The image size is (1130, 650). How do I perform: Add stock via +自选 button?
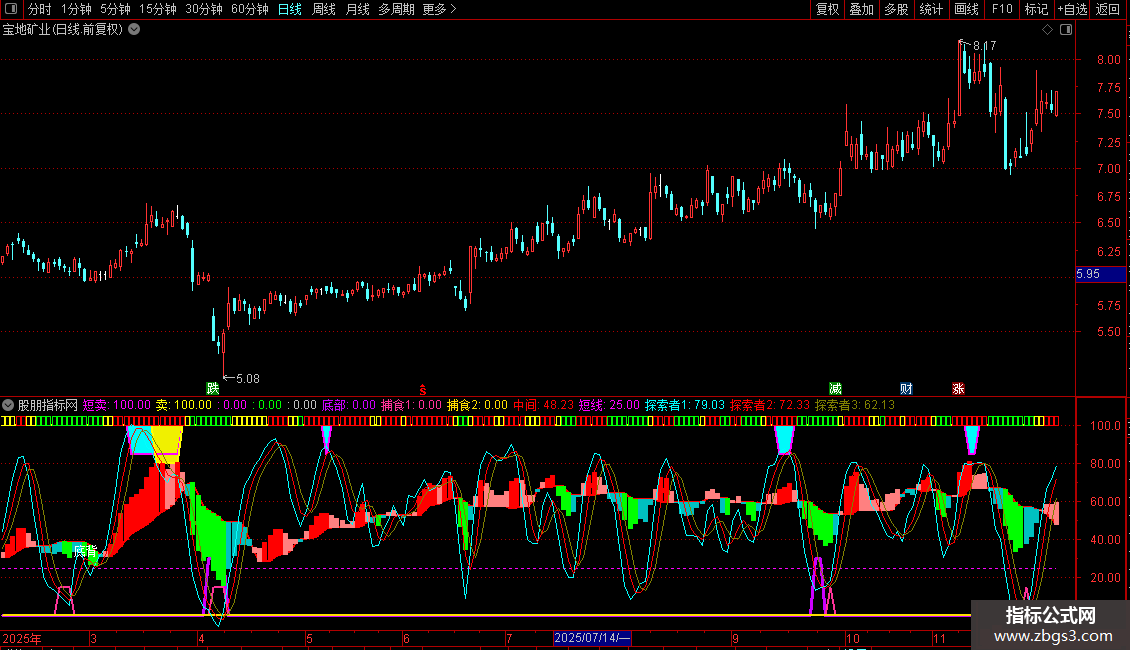(1071, 9)
